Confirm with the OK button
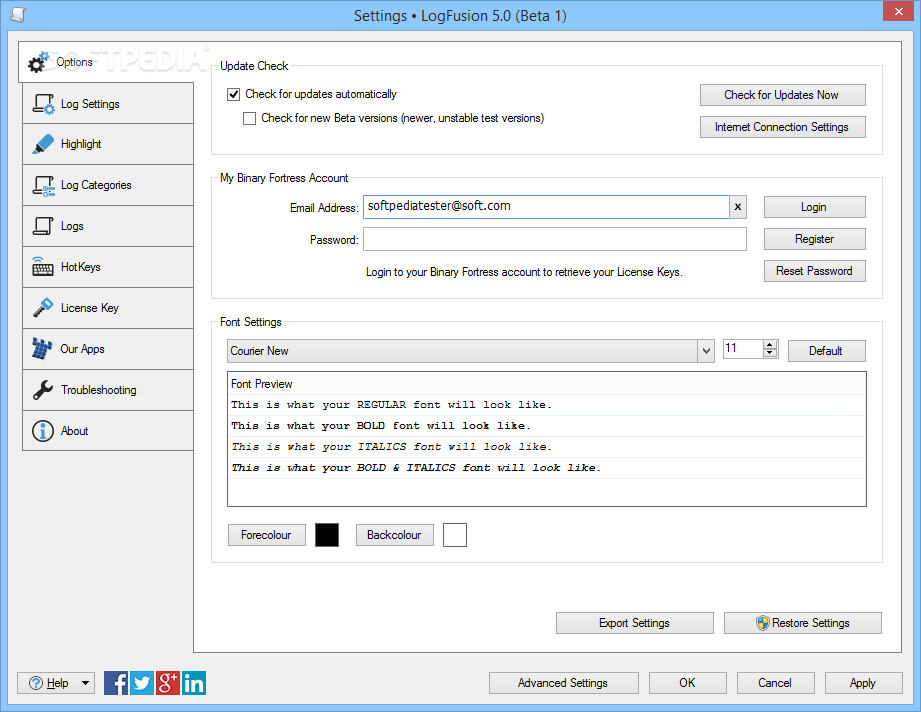The width and height of the screenshot is (921, 712). [x=687, y=683]
